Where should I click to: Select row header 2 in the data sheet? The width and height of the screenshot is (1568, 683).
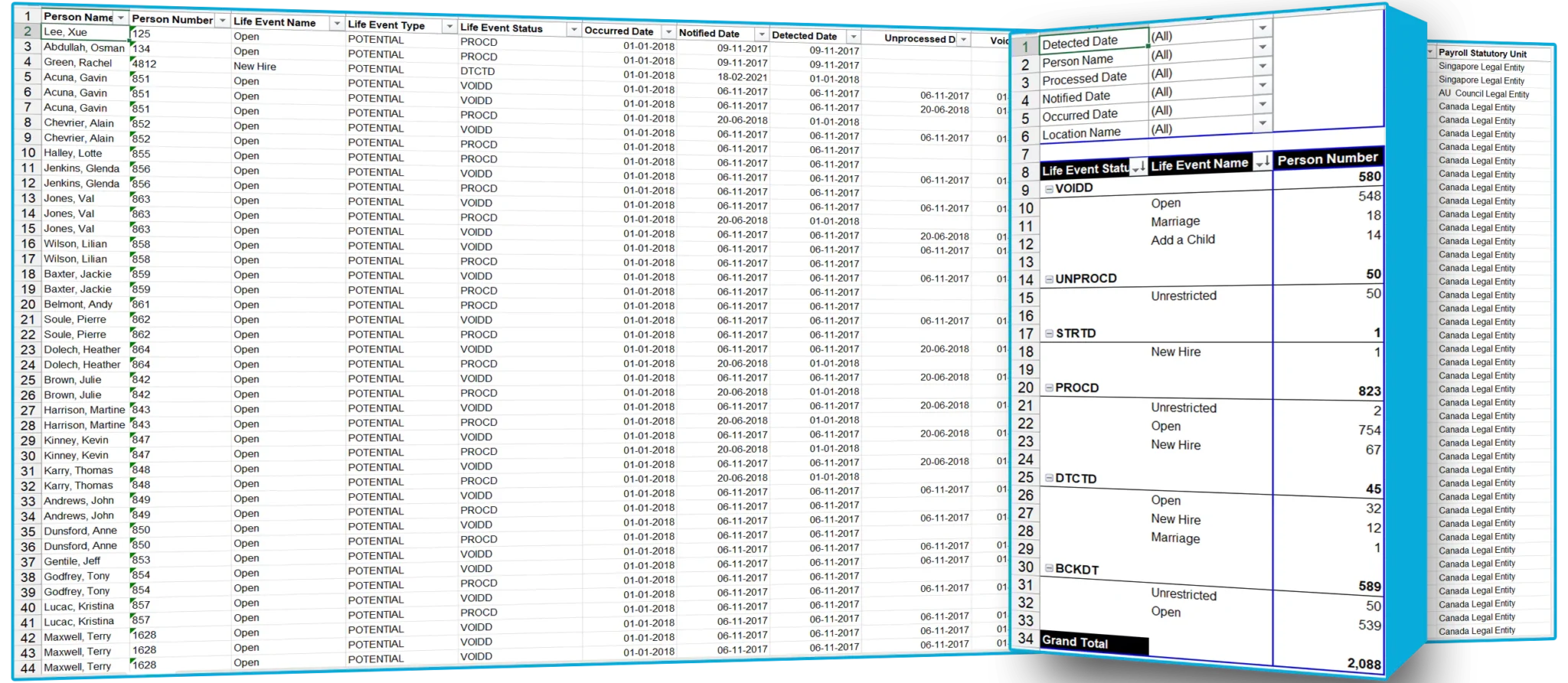[x=28, y=31]
